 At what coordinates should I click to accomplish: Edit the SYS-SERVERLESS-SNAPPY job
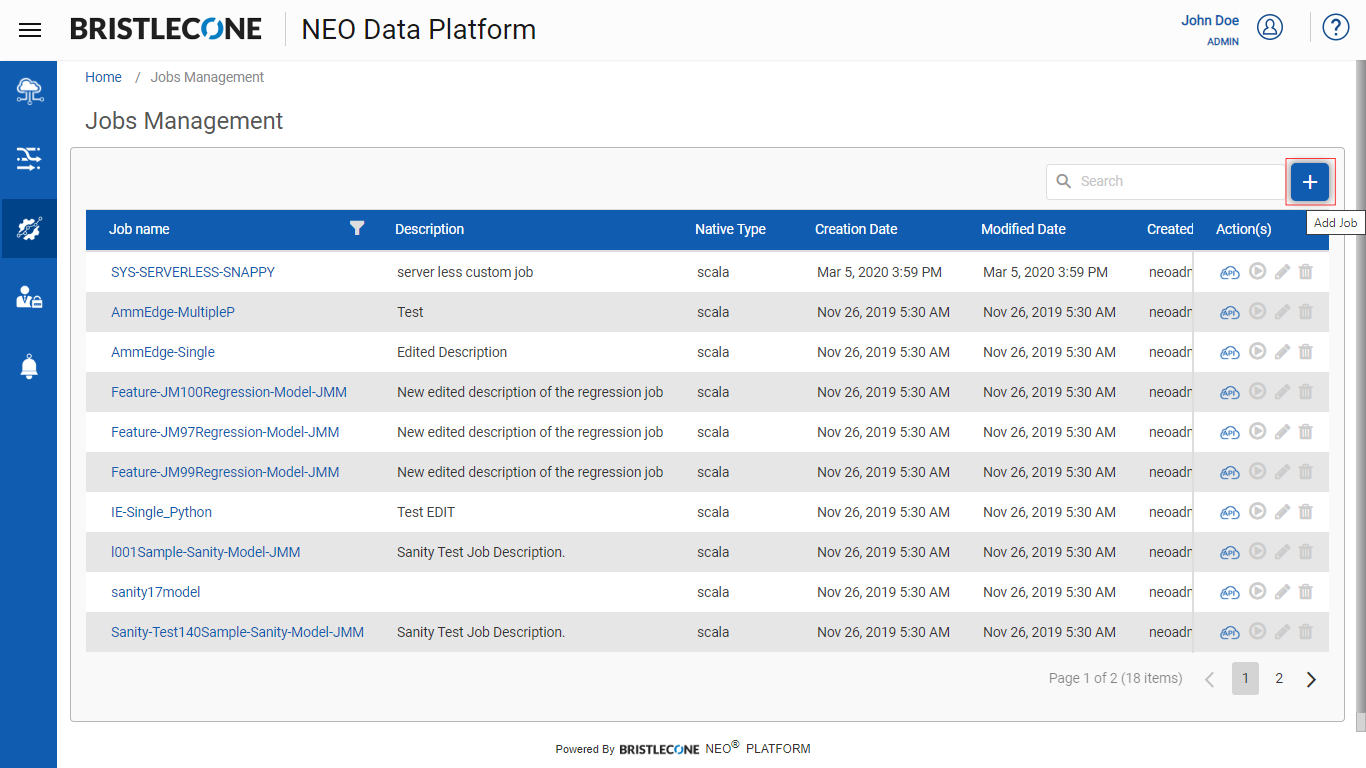click(1283, 271)
